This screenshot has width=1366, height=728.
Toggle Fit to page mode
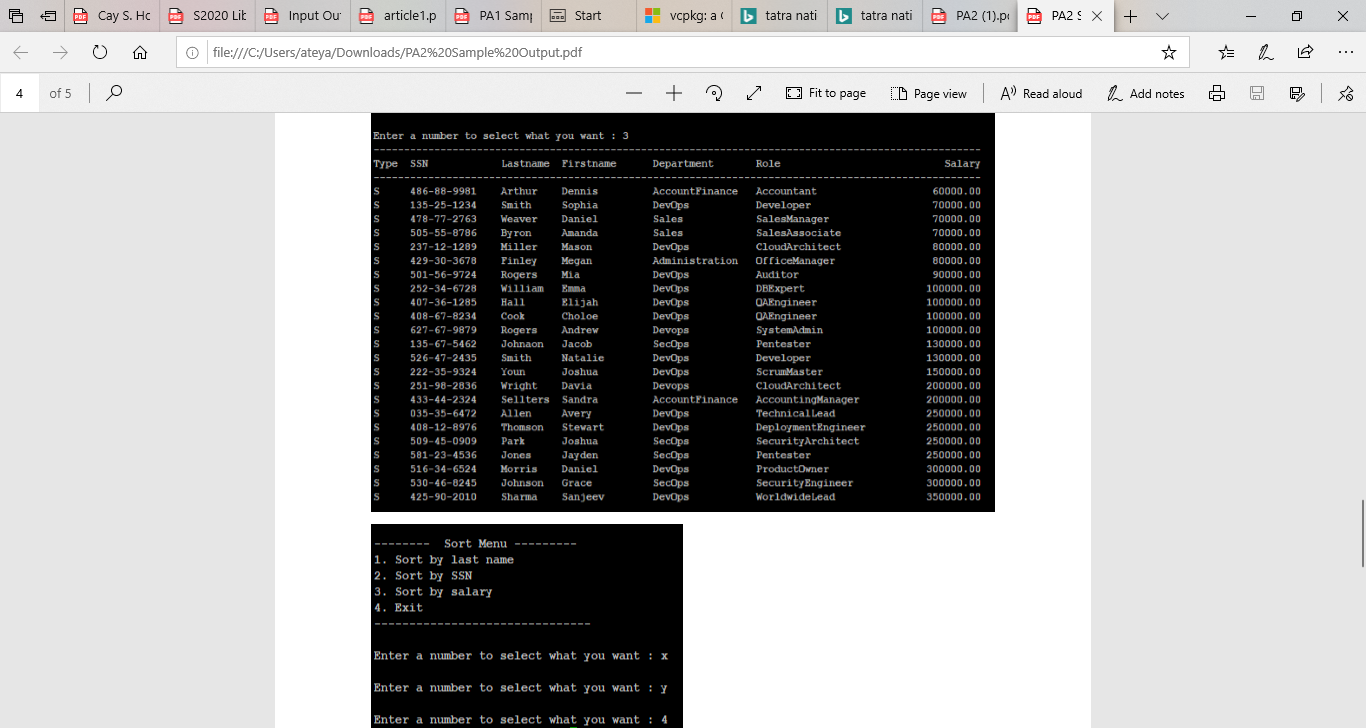[x=826, y=93]
